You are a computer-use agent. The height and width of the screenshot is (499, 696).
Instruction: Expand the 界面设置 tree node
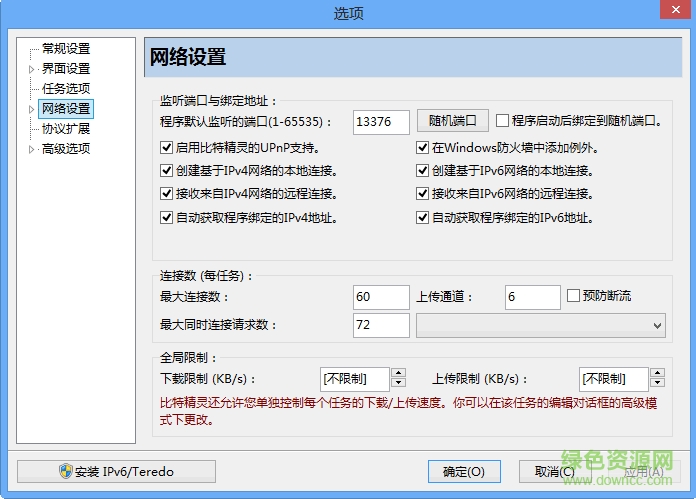click(32, 69)
